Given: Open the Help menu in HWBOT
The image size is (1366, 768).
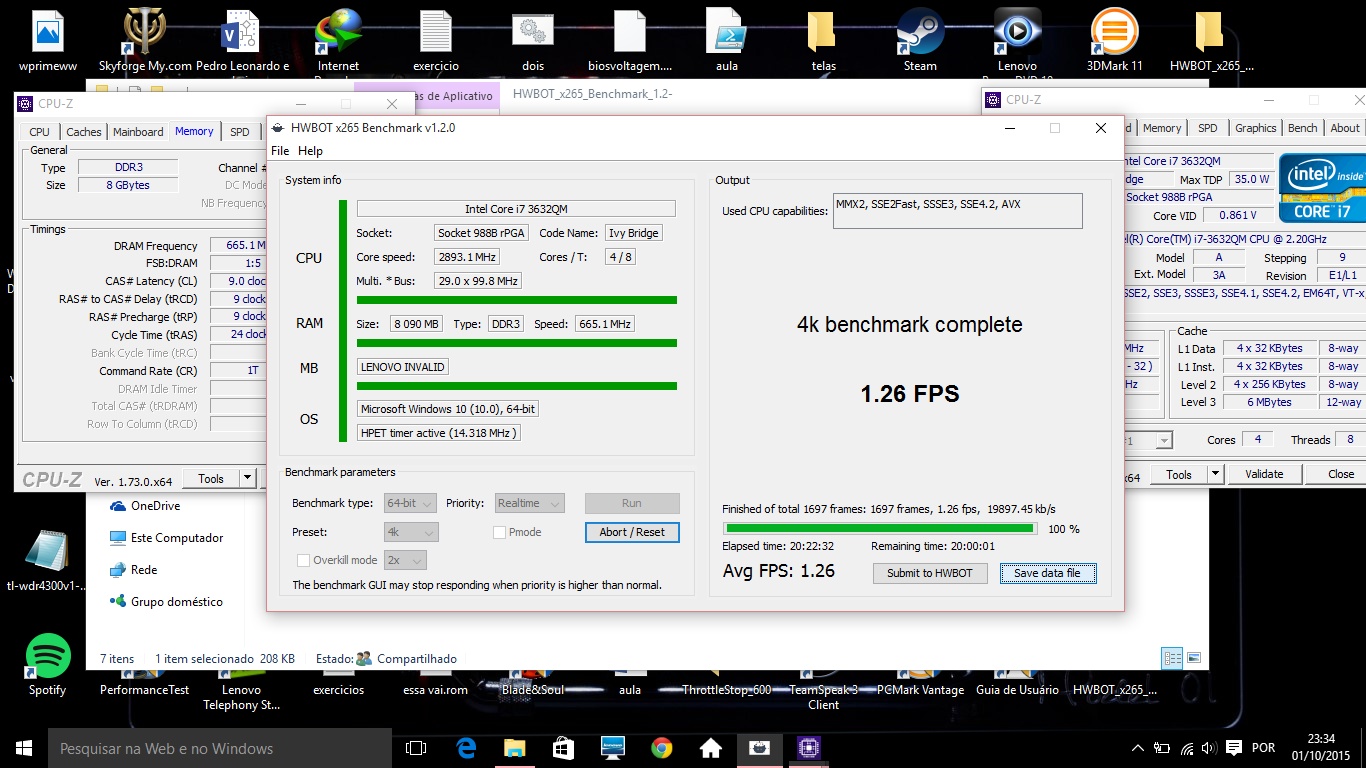Looking at the screenshot, I should (310, 151).
